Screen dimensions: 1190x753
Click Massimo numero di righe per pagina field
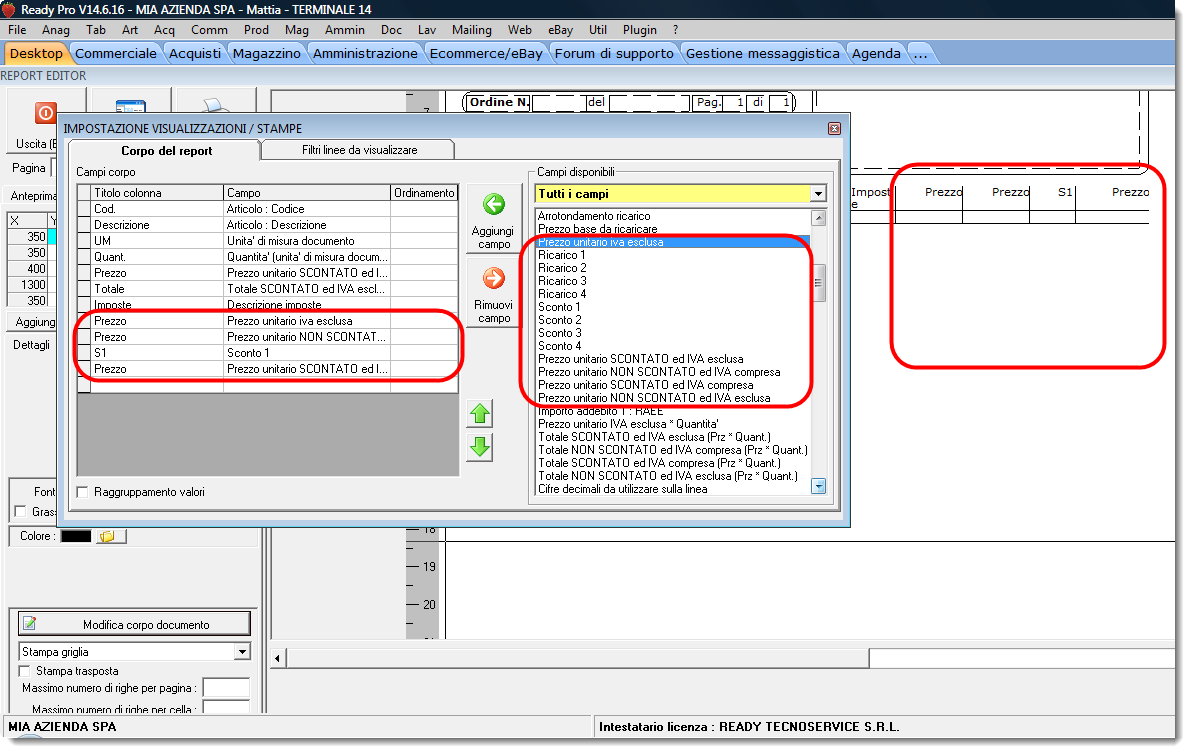(x=226, y=688)
